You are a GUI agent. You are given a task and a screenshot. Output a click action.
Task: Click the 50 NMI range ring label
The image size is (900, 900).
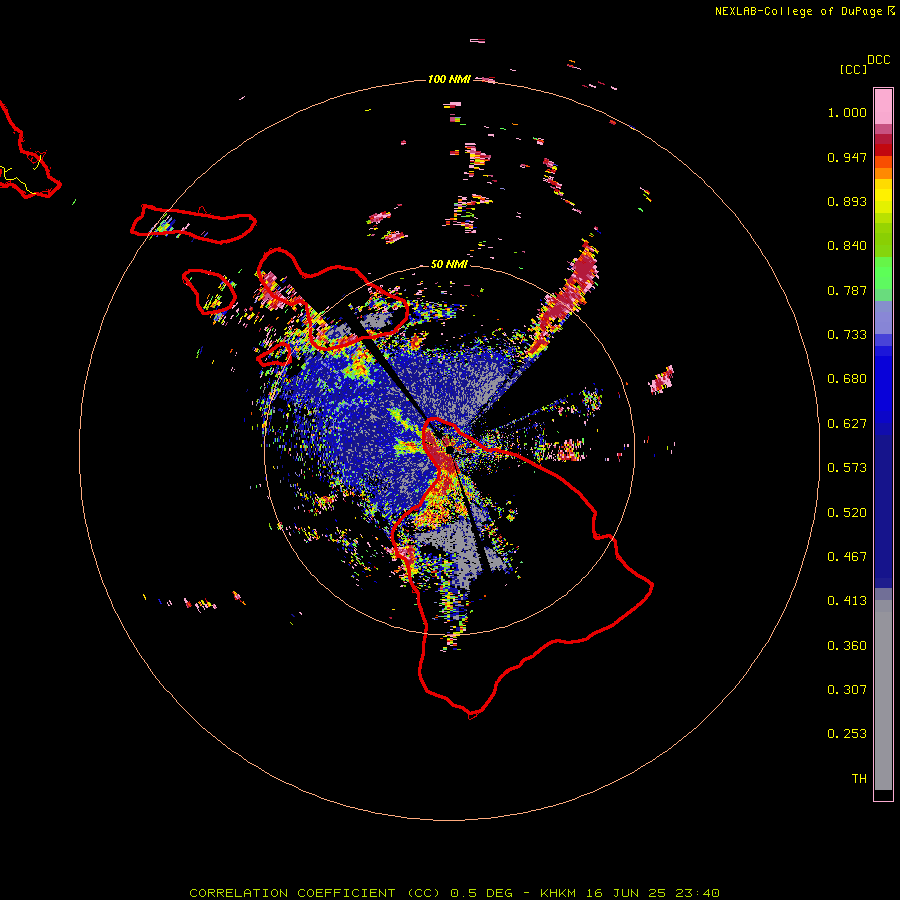click(449, 264)
